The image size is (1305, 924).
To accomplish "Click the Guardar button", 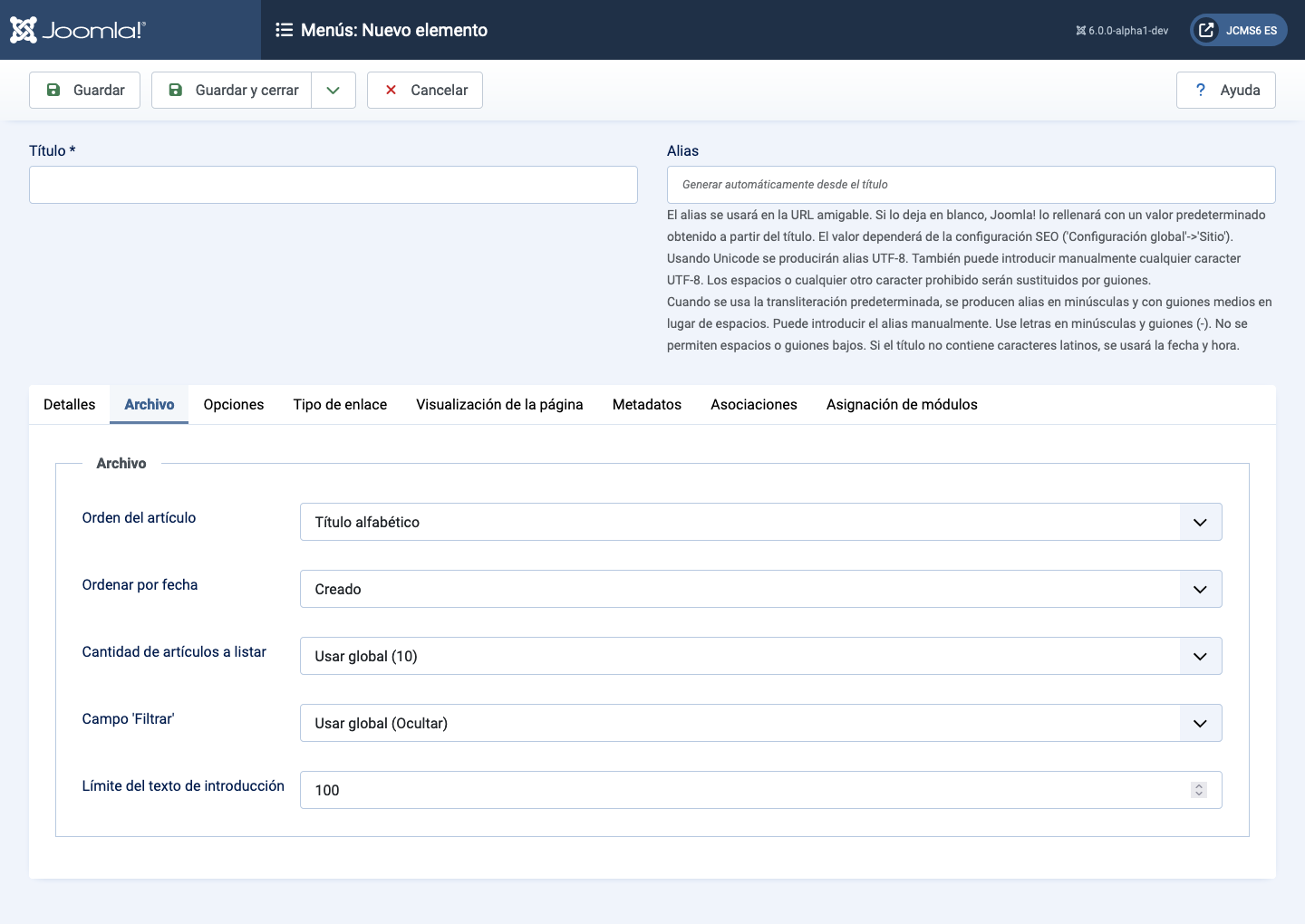I will coord(85,90).
